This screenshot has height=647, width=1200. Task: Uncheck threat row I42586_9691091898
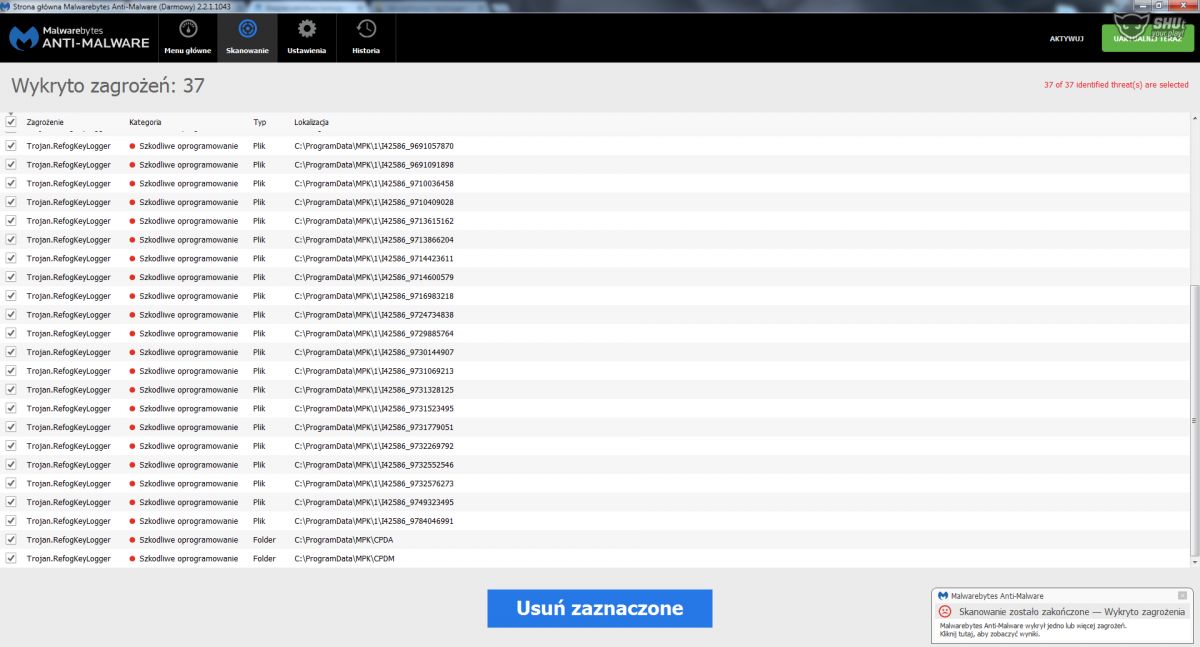pyautogui.click(x=11, y=165)
